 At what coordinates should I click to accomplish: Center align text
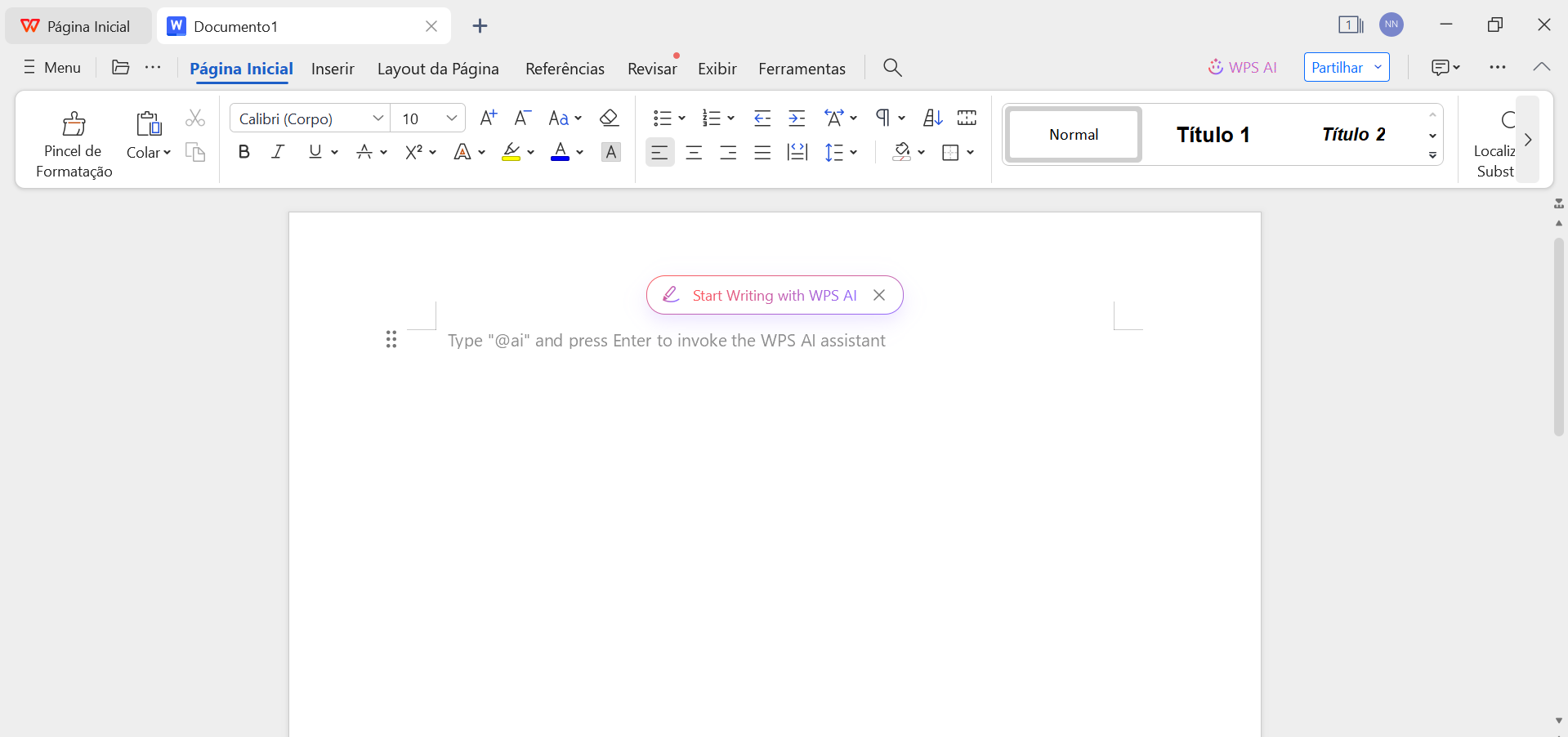(694, 152)
